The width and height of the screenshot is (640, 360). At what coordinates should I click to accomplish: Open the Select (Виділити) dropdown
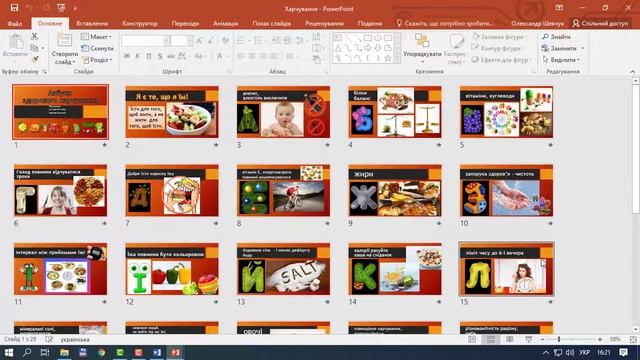point(562,60)
